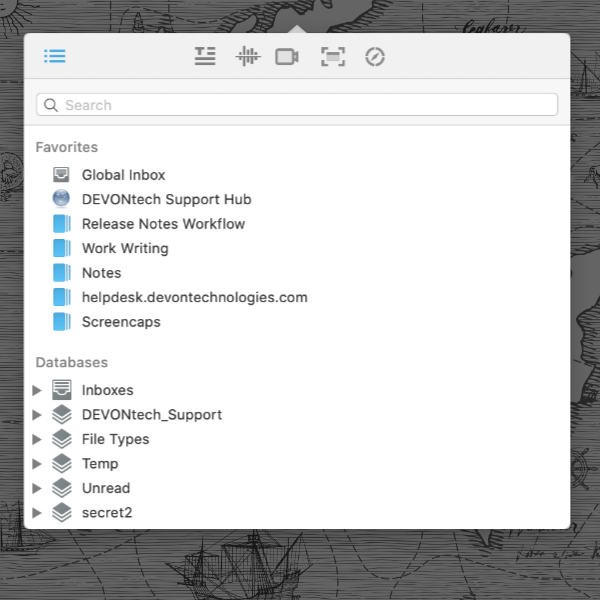Click the Databases section header
The width and height of the screenshot is (600, 600).
point(72,362)
